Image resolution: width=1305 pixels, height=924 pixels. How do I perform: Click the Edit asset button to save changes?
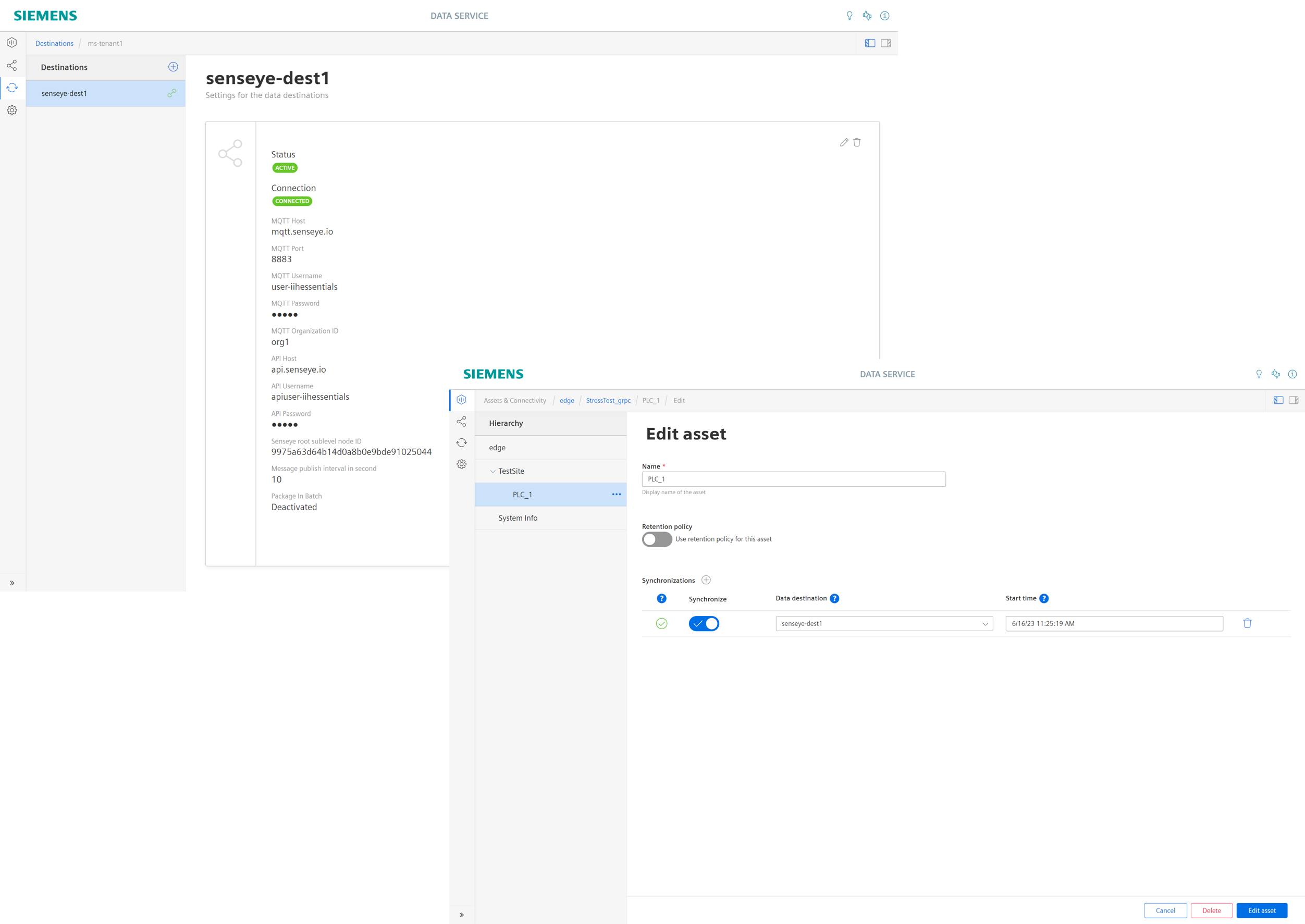tap(1262, 909)
